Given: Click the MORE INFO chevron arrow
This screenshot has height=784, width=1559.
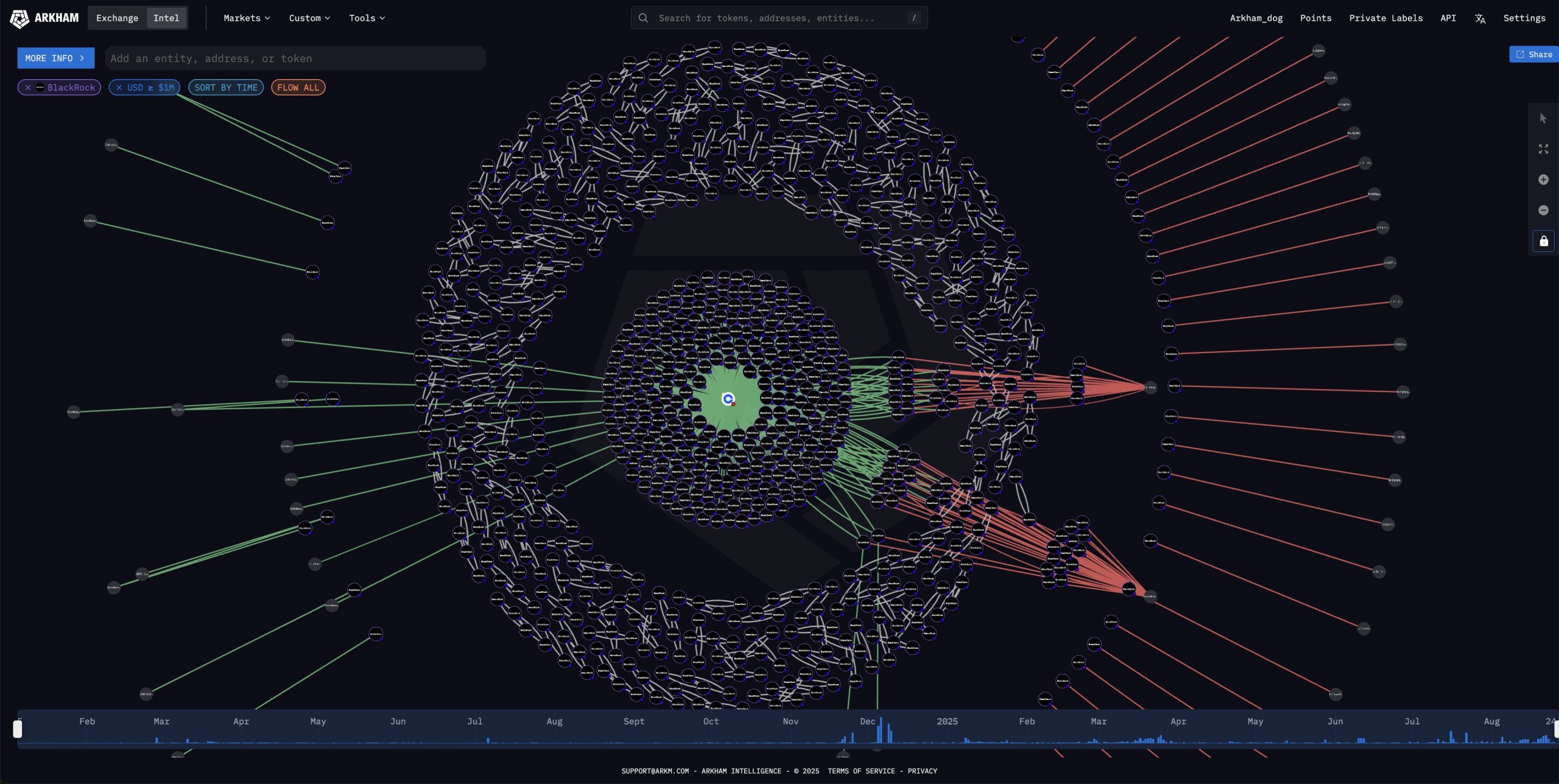Looking at the screenshot, I should [82, 58].
